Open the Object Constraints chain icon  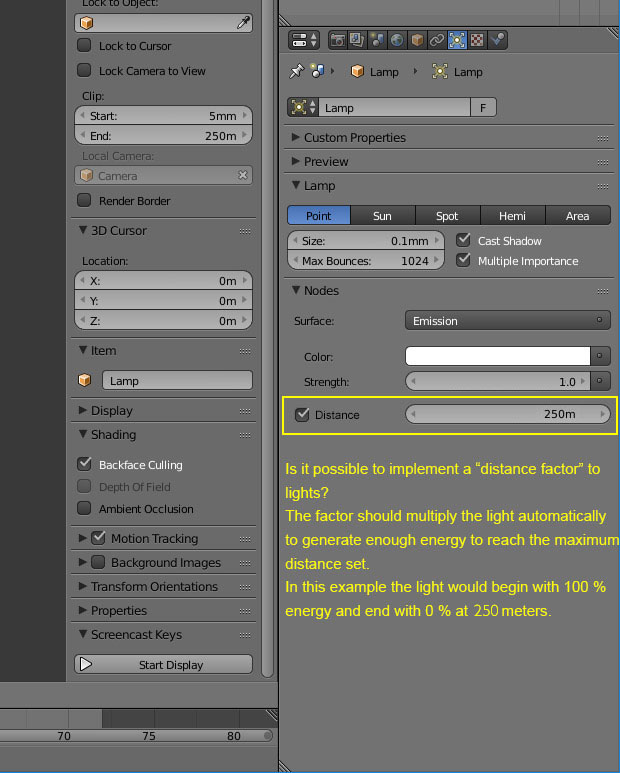(437, 40)
